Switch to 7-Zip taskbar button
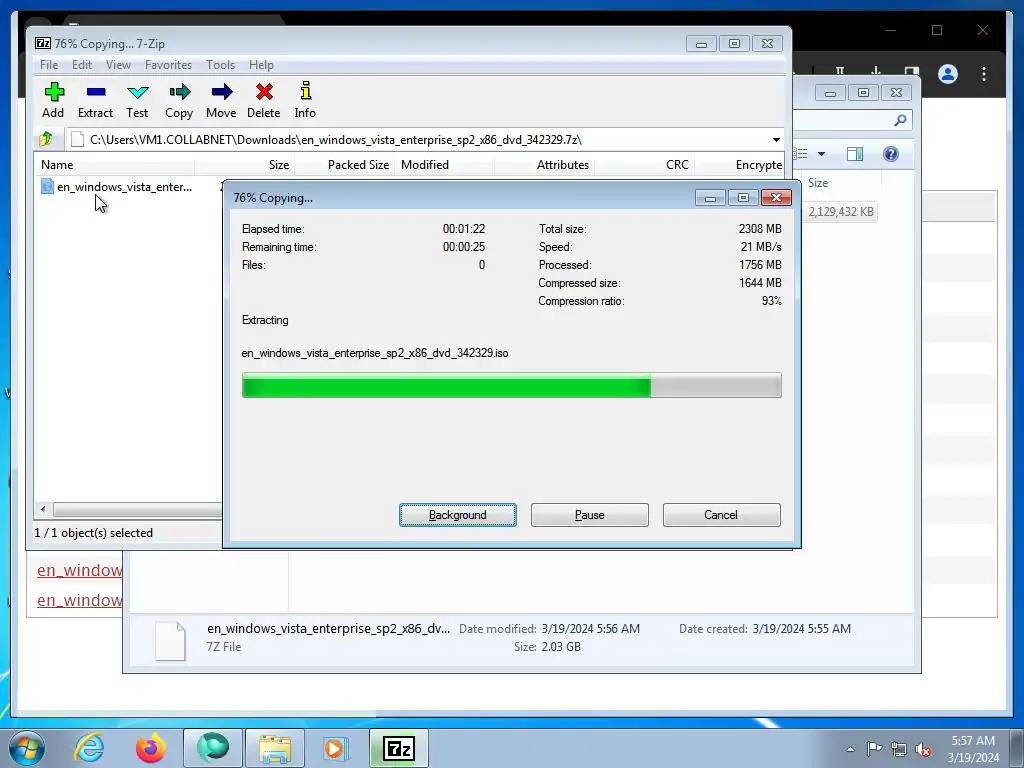 399,748
